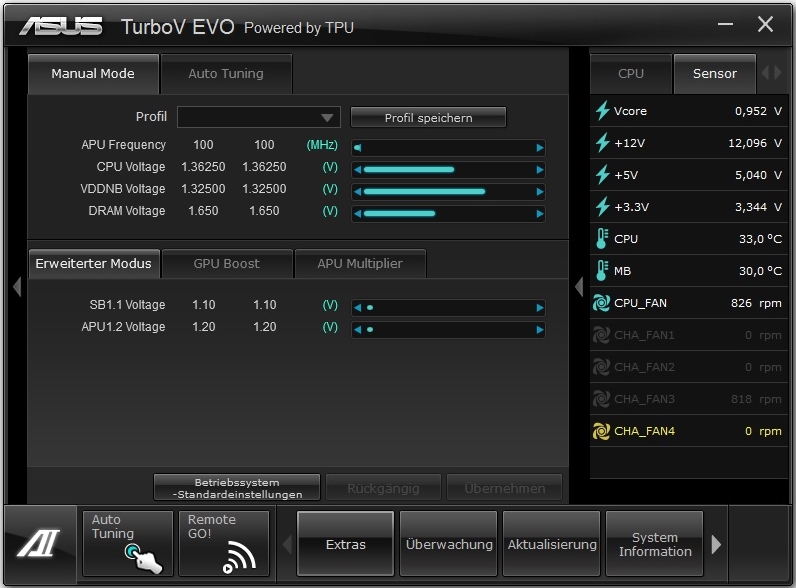
Task: Click the APU1.2 Voltage slider track
Action: (x=449, y=330)
